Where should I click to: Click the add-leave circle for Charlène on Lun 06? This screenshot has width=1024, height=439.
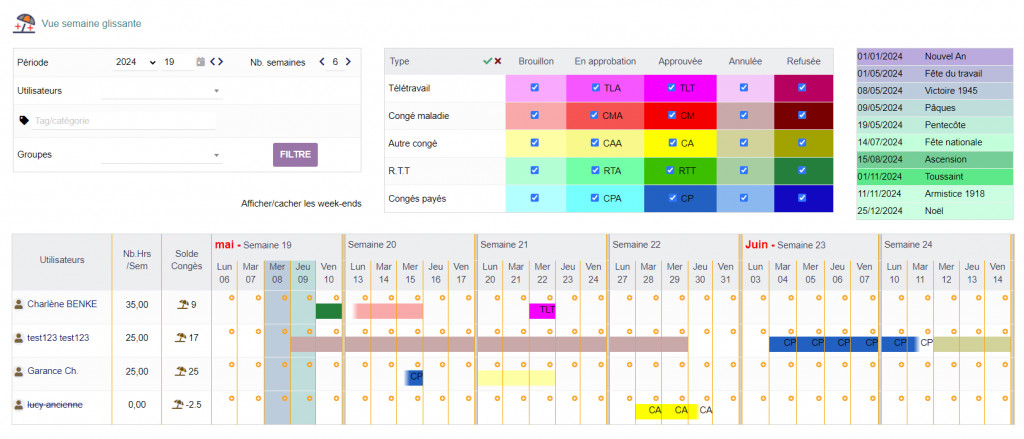[232, 297]
